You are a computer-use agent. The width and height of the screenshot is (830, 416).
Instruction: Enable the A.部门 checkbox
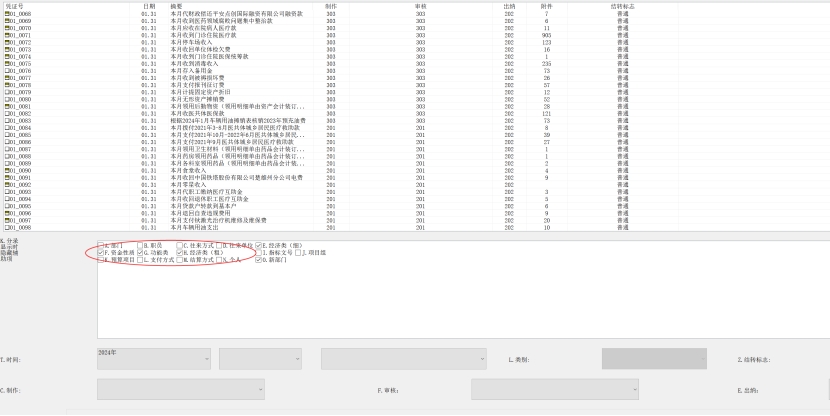(102, 245)
